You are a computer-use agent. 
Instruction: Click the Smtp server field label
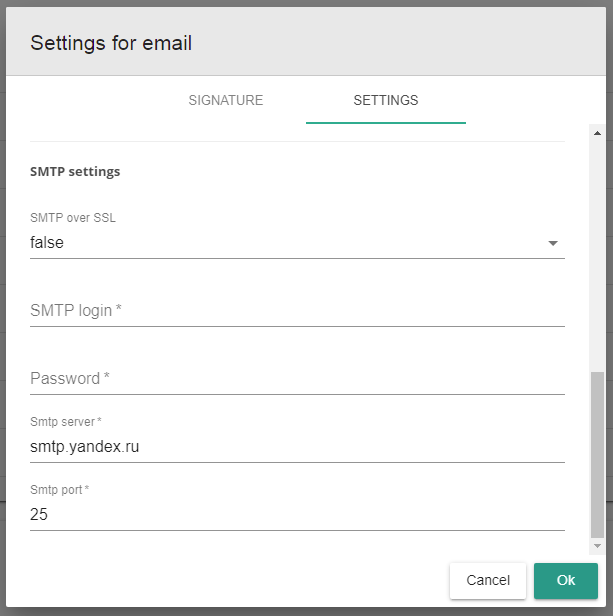tap(66, 422)
